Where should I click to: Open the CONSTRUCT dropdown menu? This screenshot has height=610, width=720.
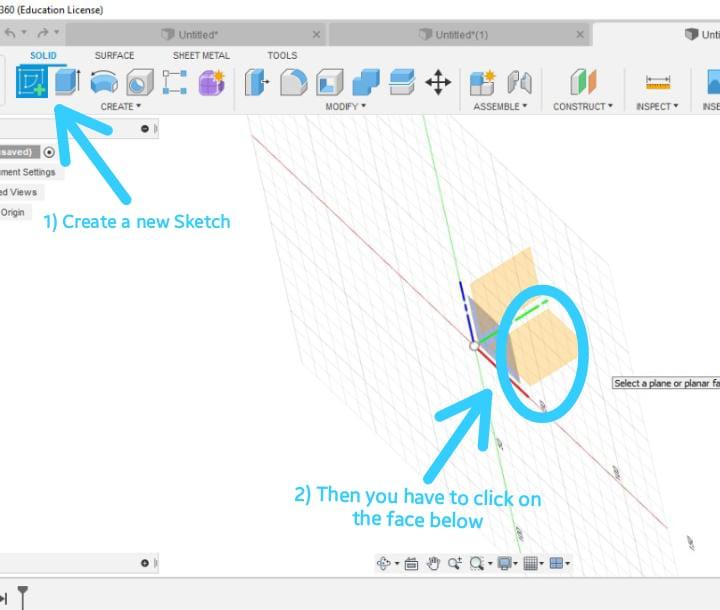(x=583, y=107)
